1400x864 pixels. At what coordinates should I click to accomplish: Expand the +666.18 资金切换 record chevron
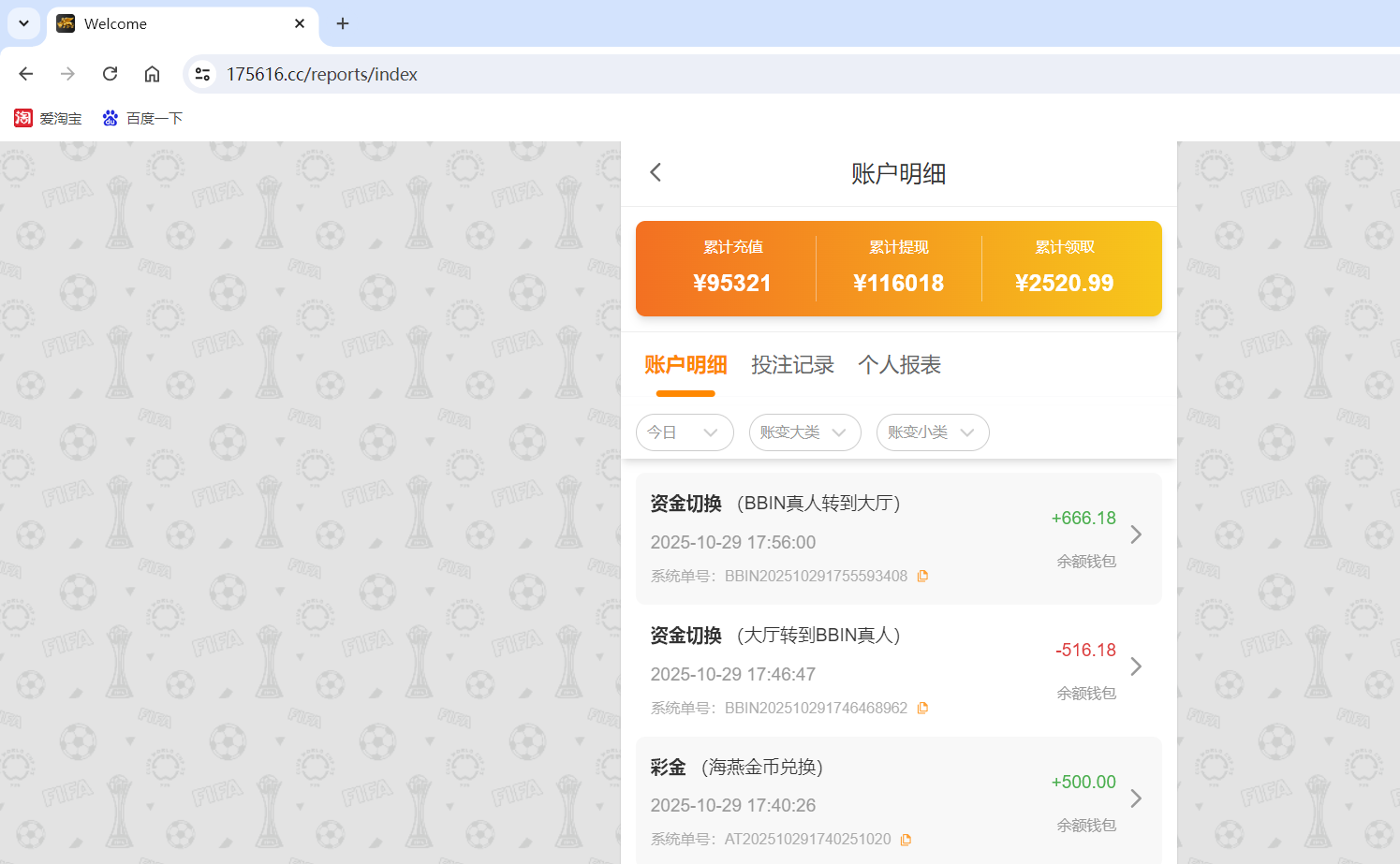1136,535
